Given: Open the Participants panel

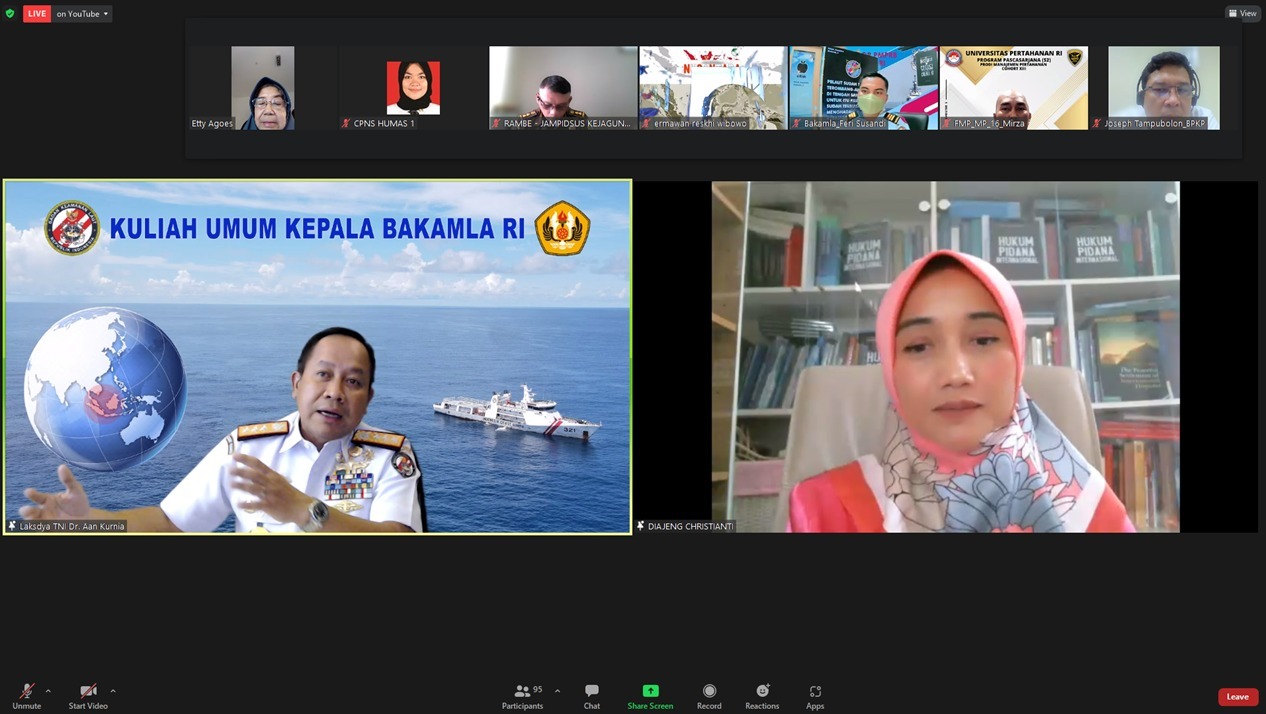Looking at the screenshot, I should coord(522,696).
